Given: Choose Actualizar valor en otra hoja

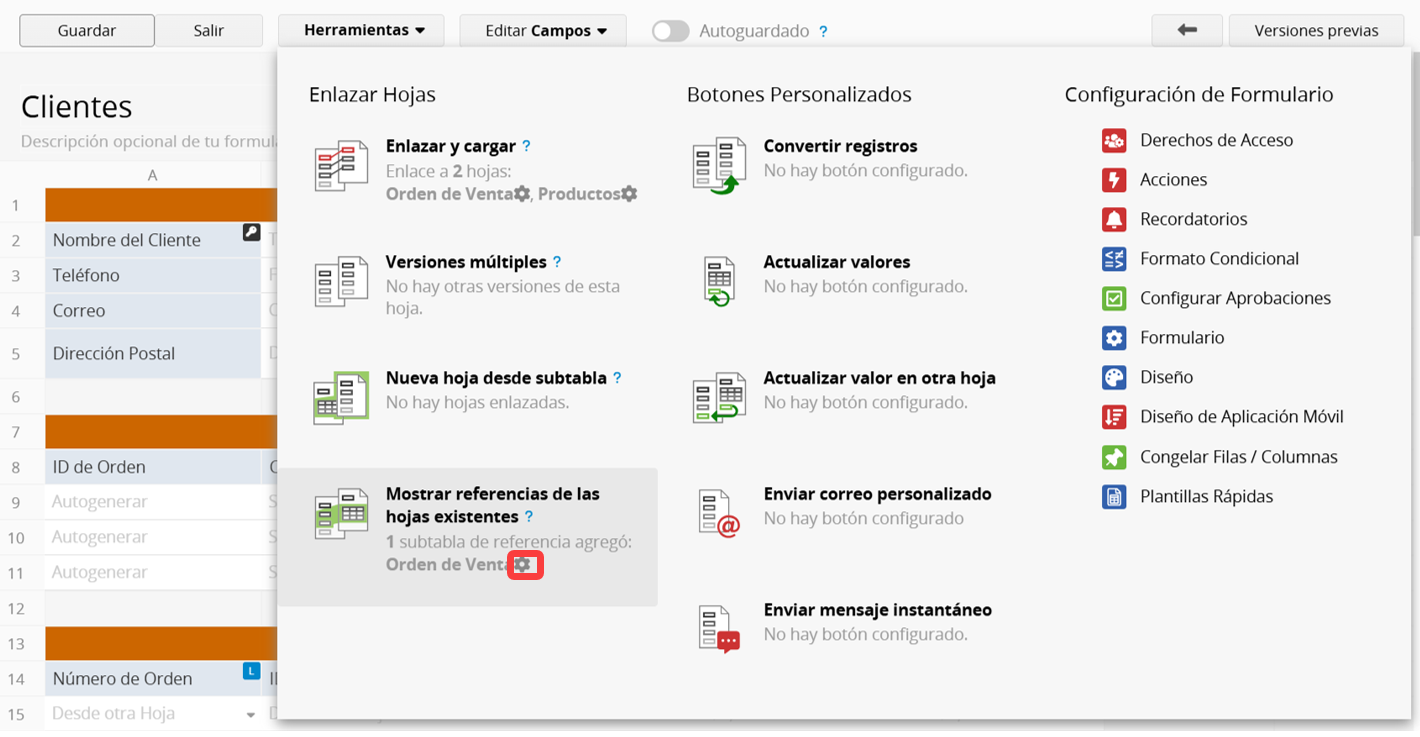Looking at the screenshot, I should [879, 378].
